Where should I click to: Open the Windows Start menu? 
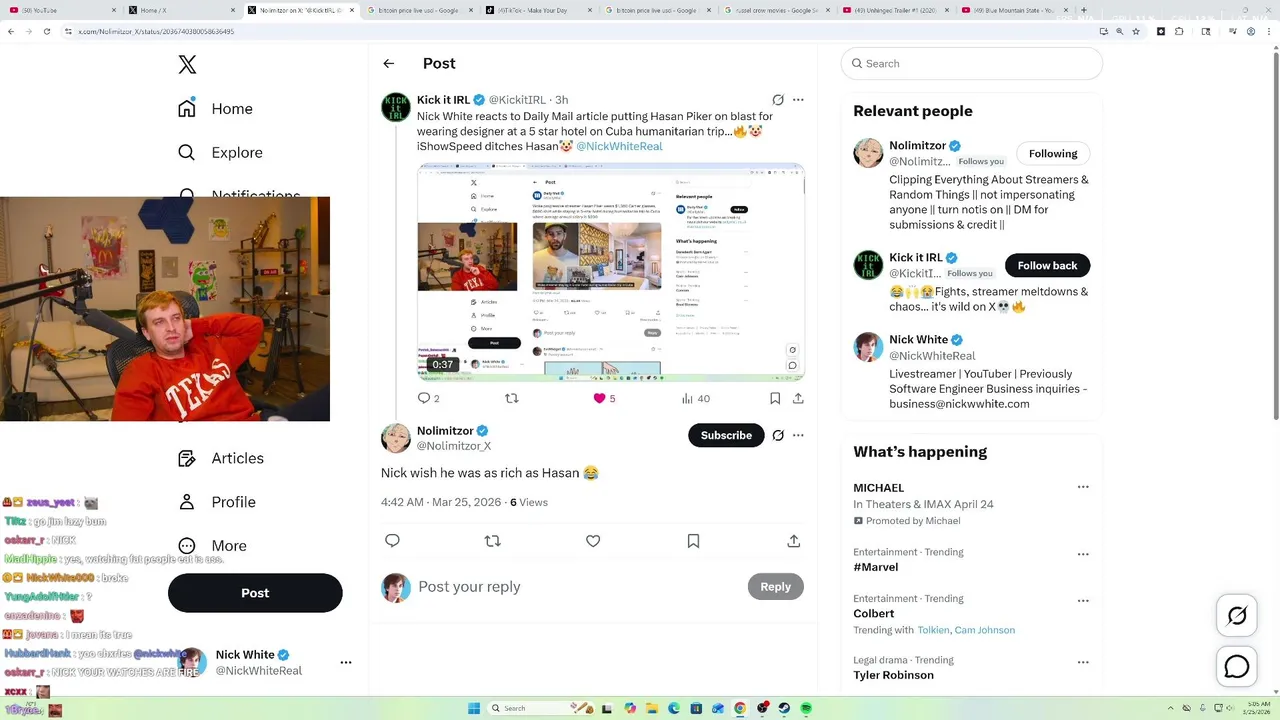point(473,708)
